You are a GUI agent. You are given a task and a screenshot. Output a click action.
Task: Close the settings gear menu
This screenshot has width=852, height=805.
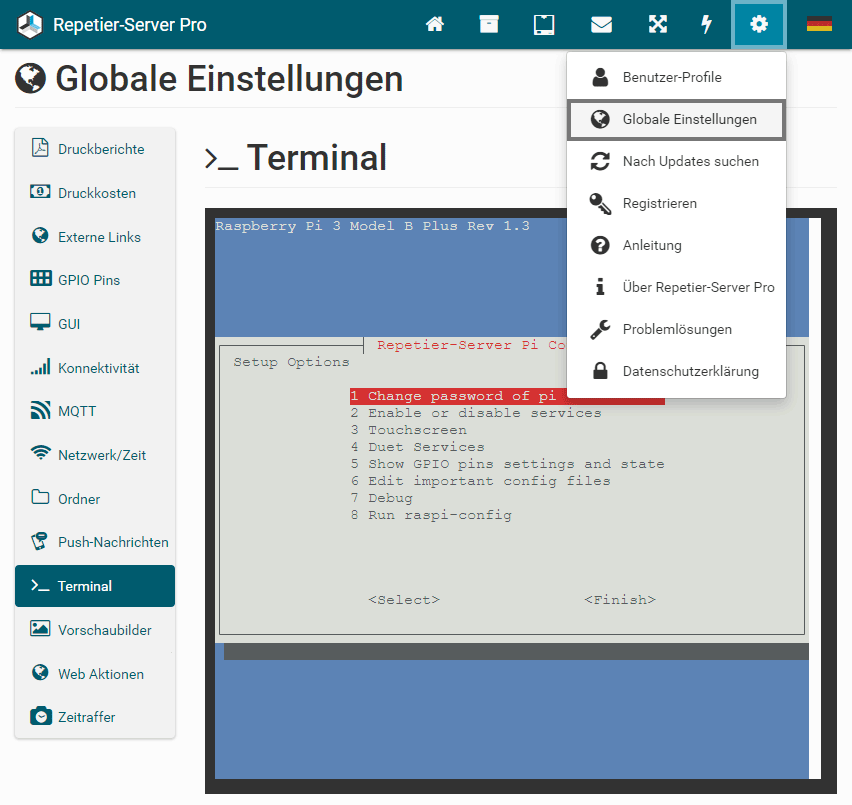[x=759, y=24]
